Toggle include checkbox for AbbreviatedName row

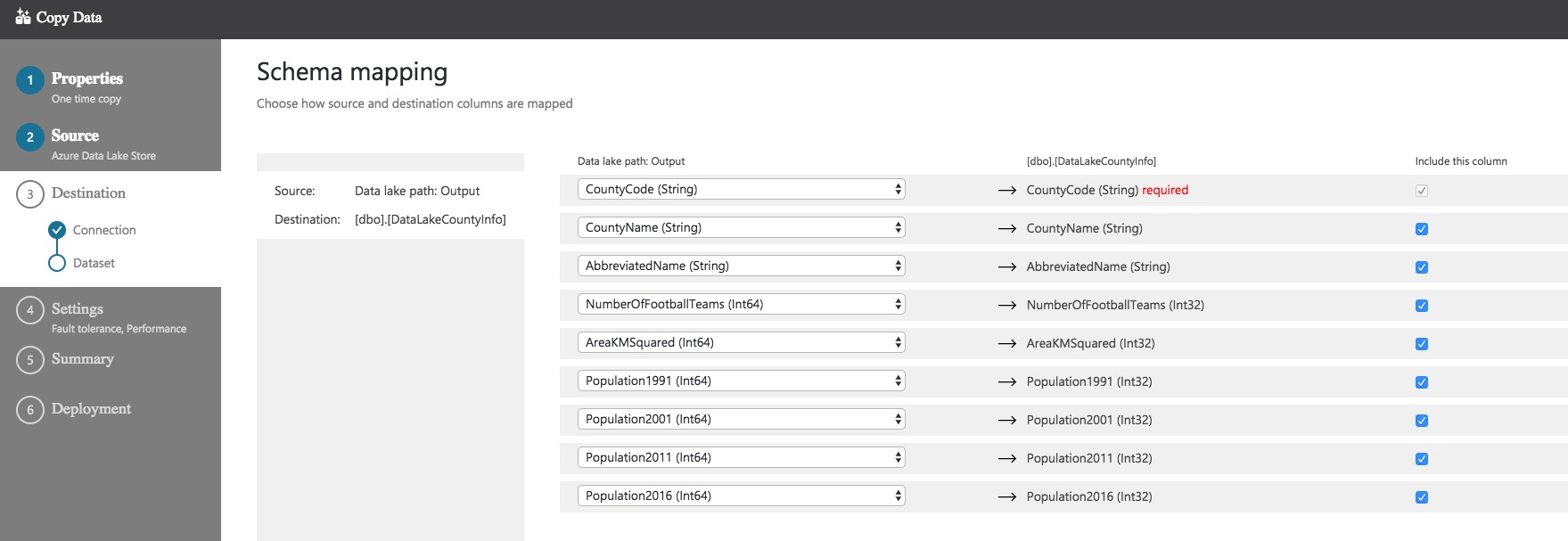1422,267
